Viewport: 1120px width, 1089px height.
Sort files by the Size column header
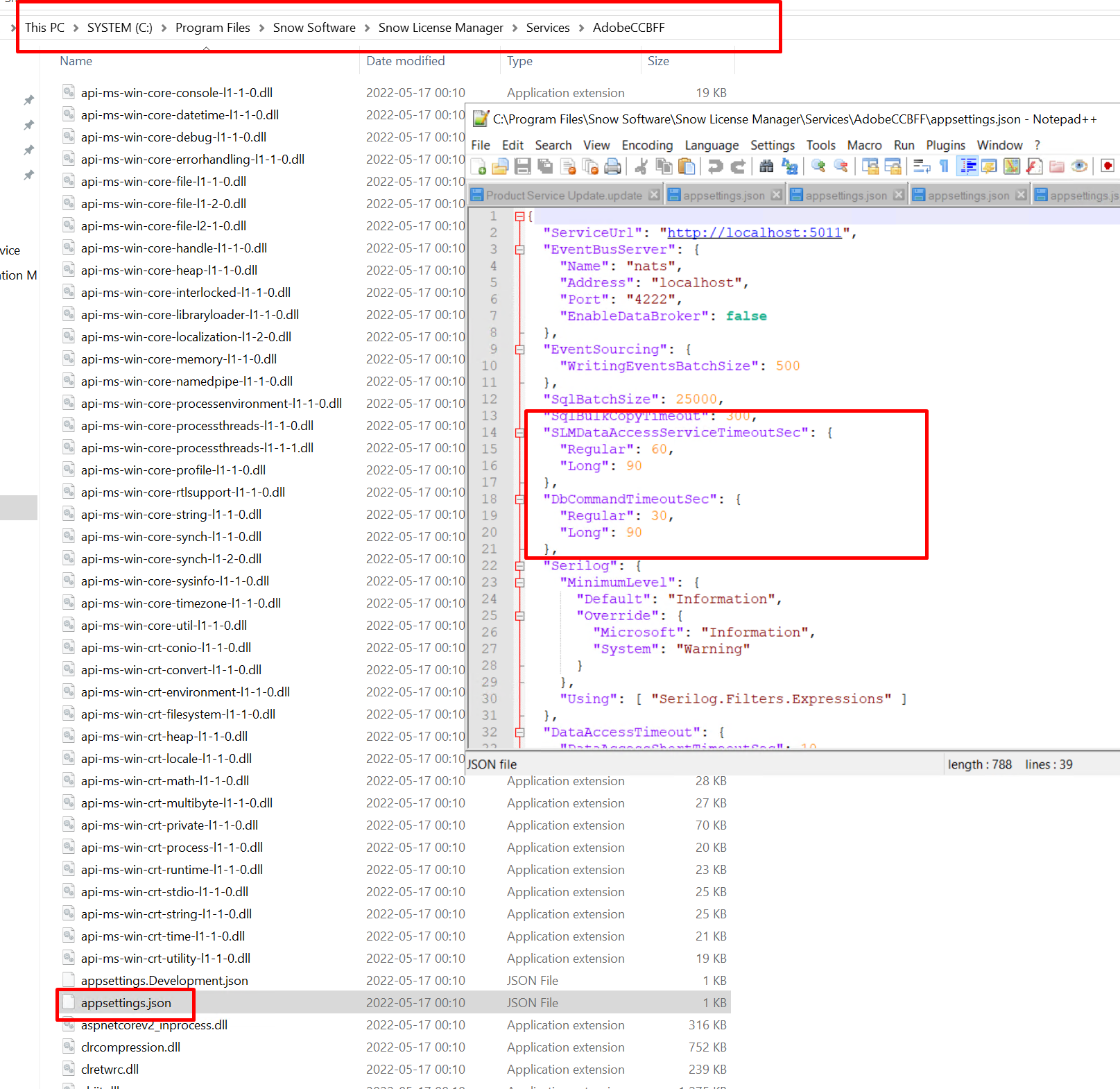pyautogui.click(x=658, y=61)
